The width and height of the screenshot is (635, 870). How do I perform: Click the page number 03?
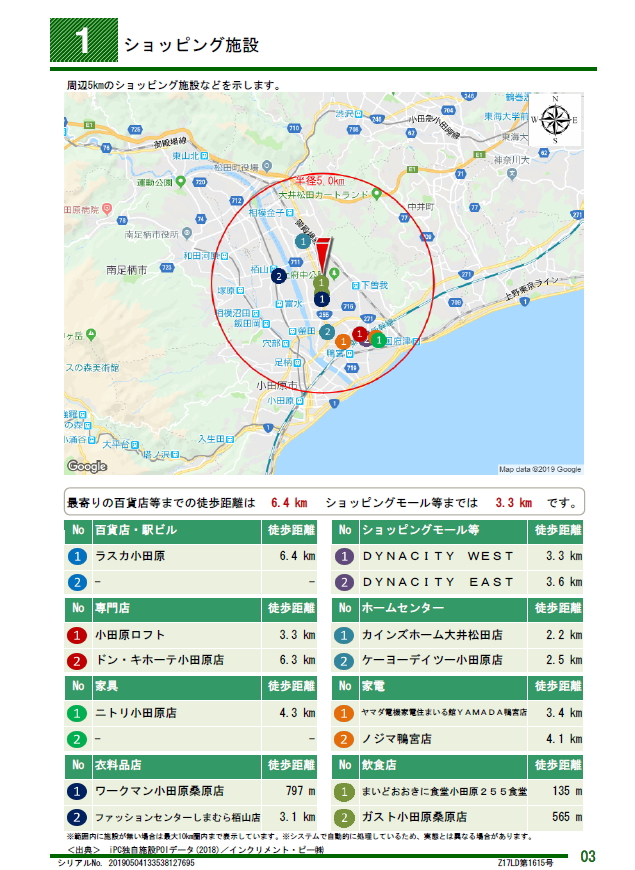(x=588, y=856)
